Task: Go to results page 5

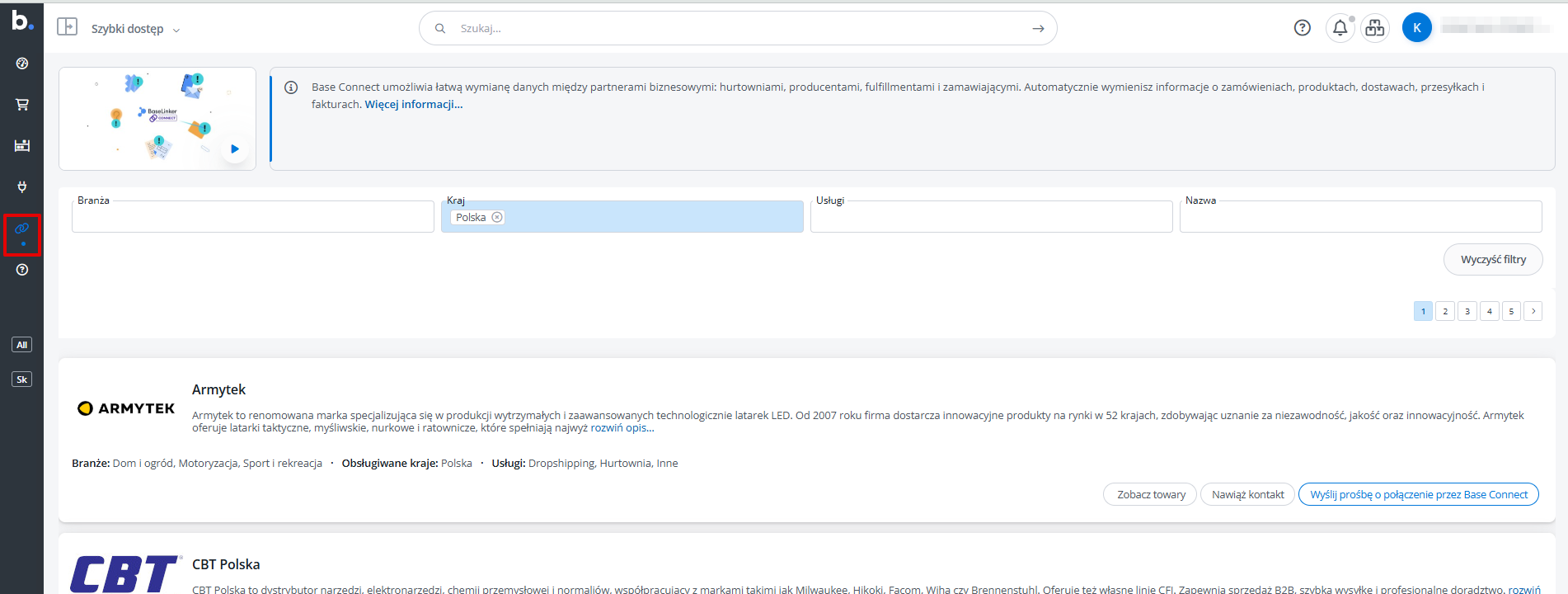Action: (1511, 311)
